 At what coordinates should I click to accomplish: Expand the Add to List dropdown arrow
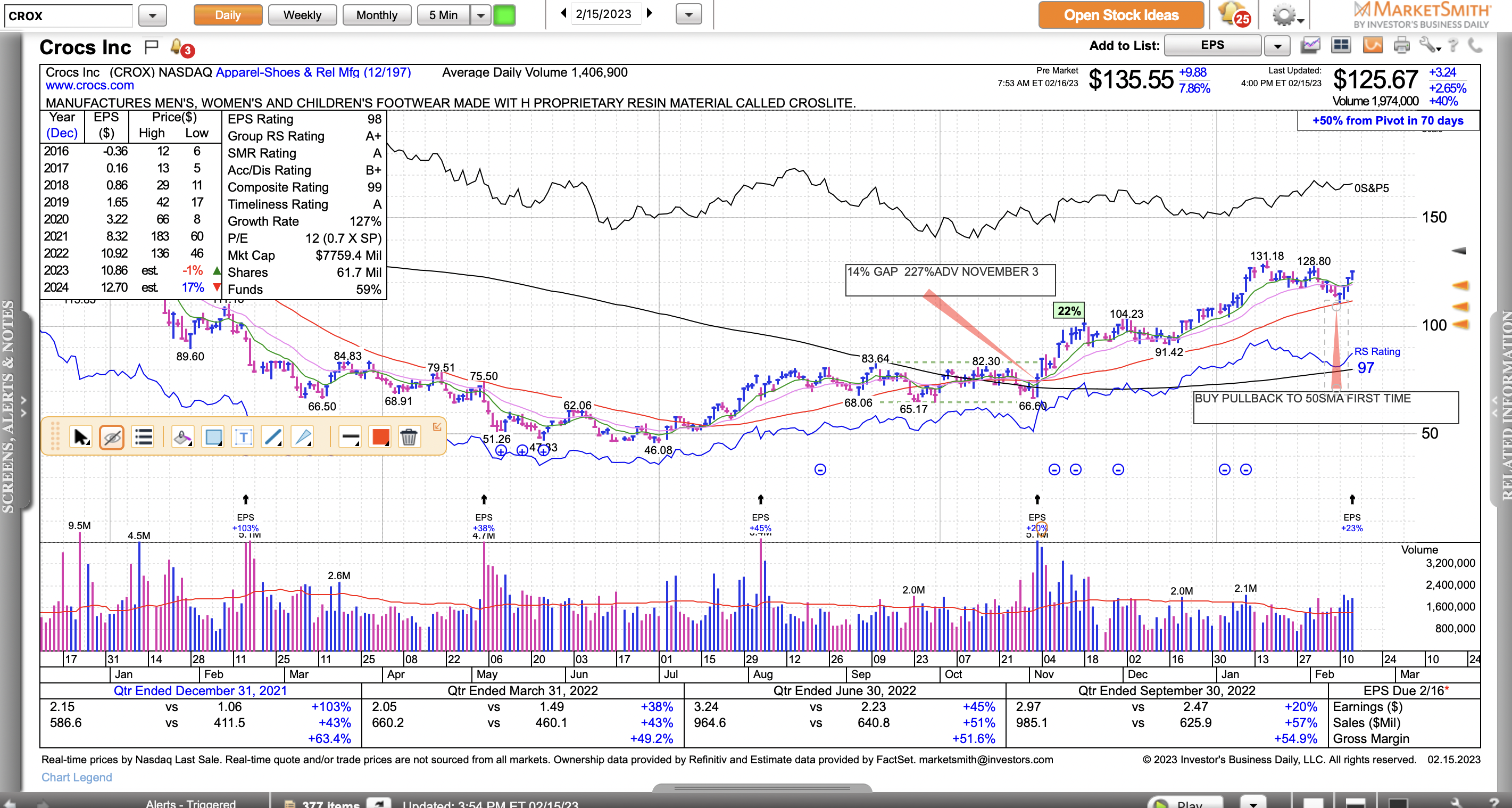[x=1277, y=46]
